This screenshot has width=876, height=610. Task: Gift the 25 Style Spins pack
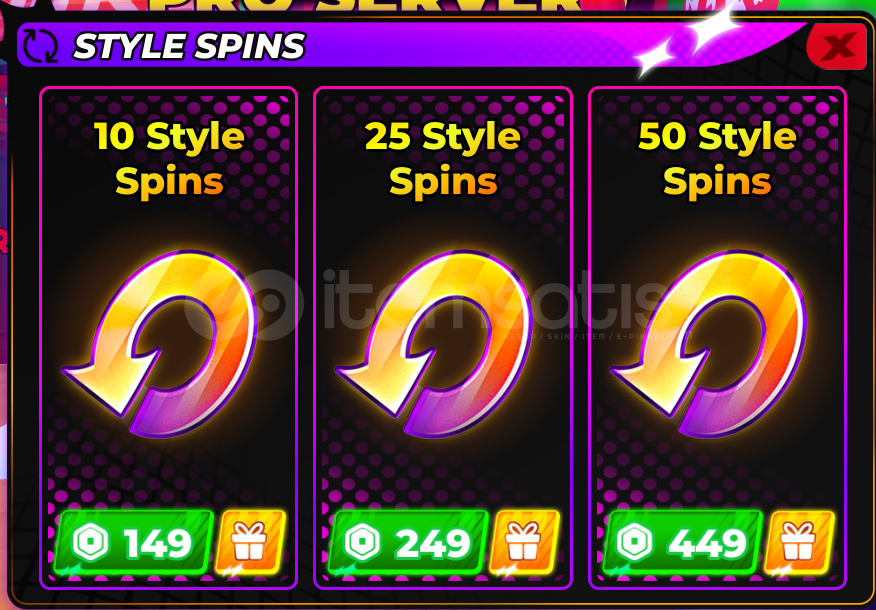click(525, 542)
